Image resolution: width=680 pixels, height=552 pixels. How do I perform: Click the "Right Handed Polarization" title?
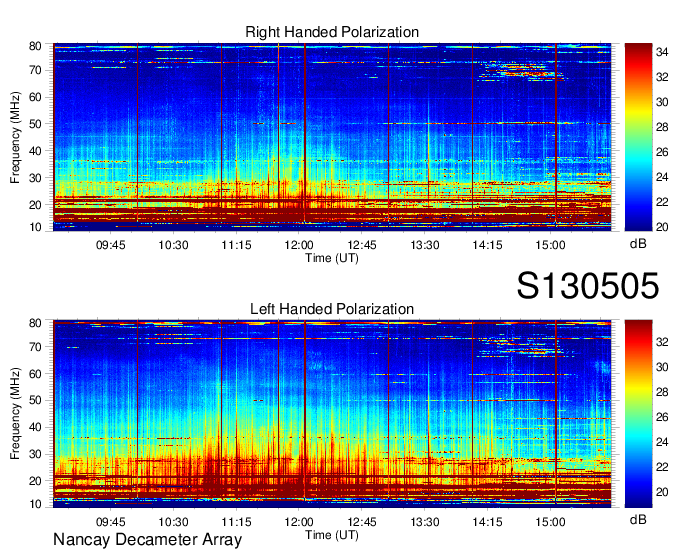pyautogui.click(x=332, y=32)
